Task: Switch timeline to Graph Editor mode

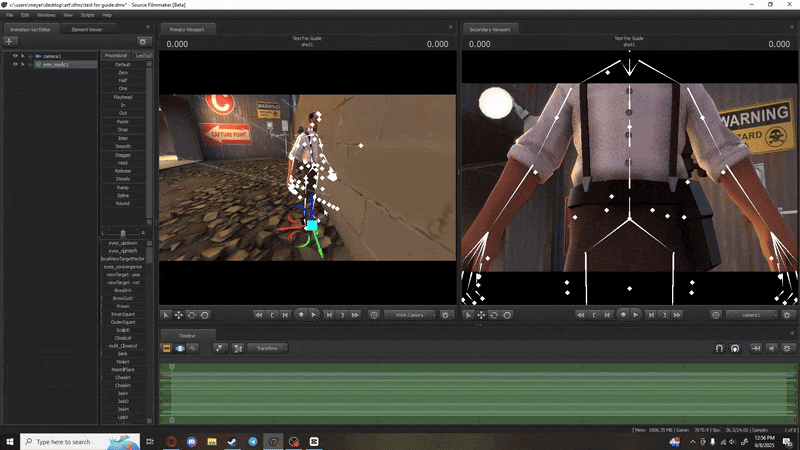Action: (x=193, y=348)
